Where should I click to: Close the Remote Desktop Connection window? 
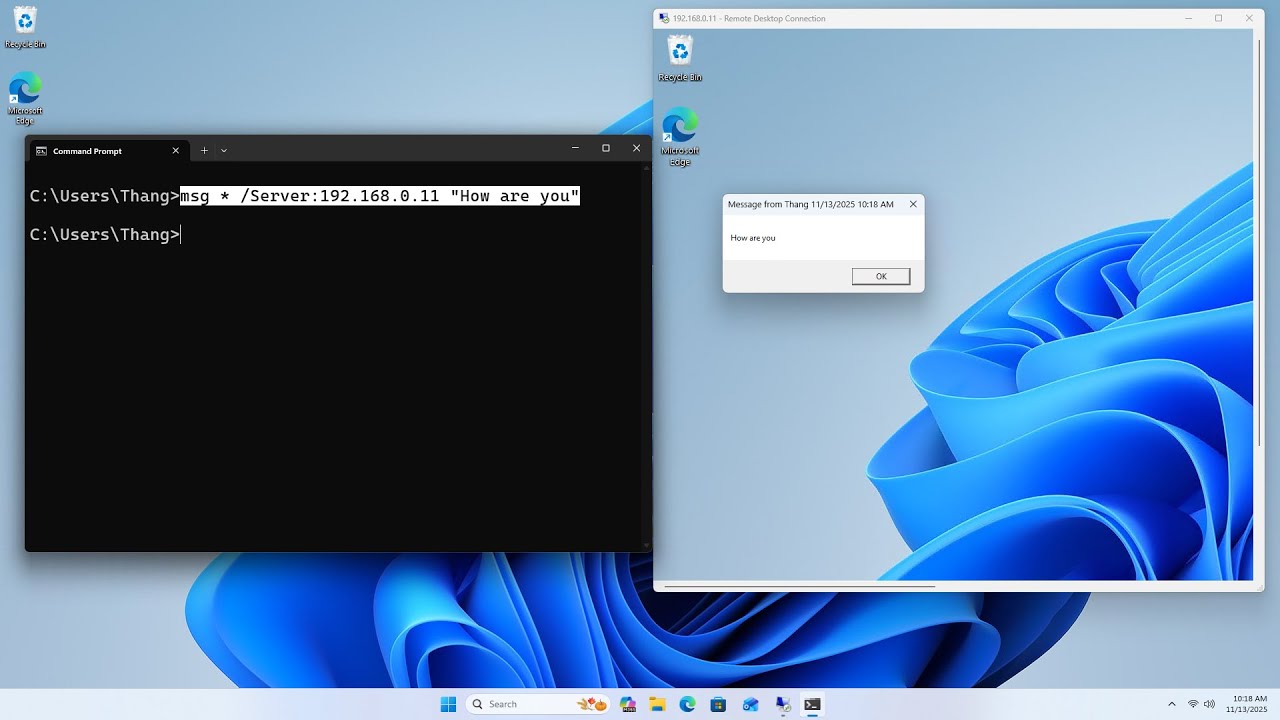click(1249, 18)
